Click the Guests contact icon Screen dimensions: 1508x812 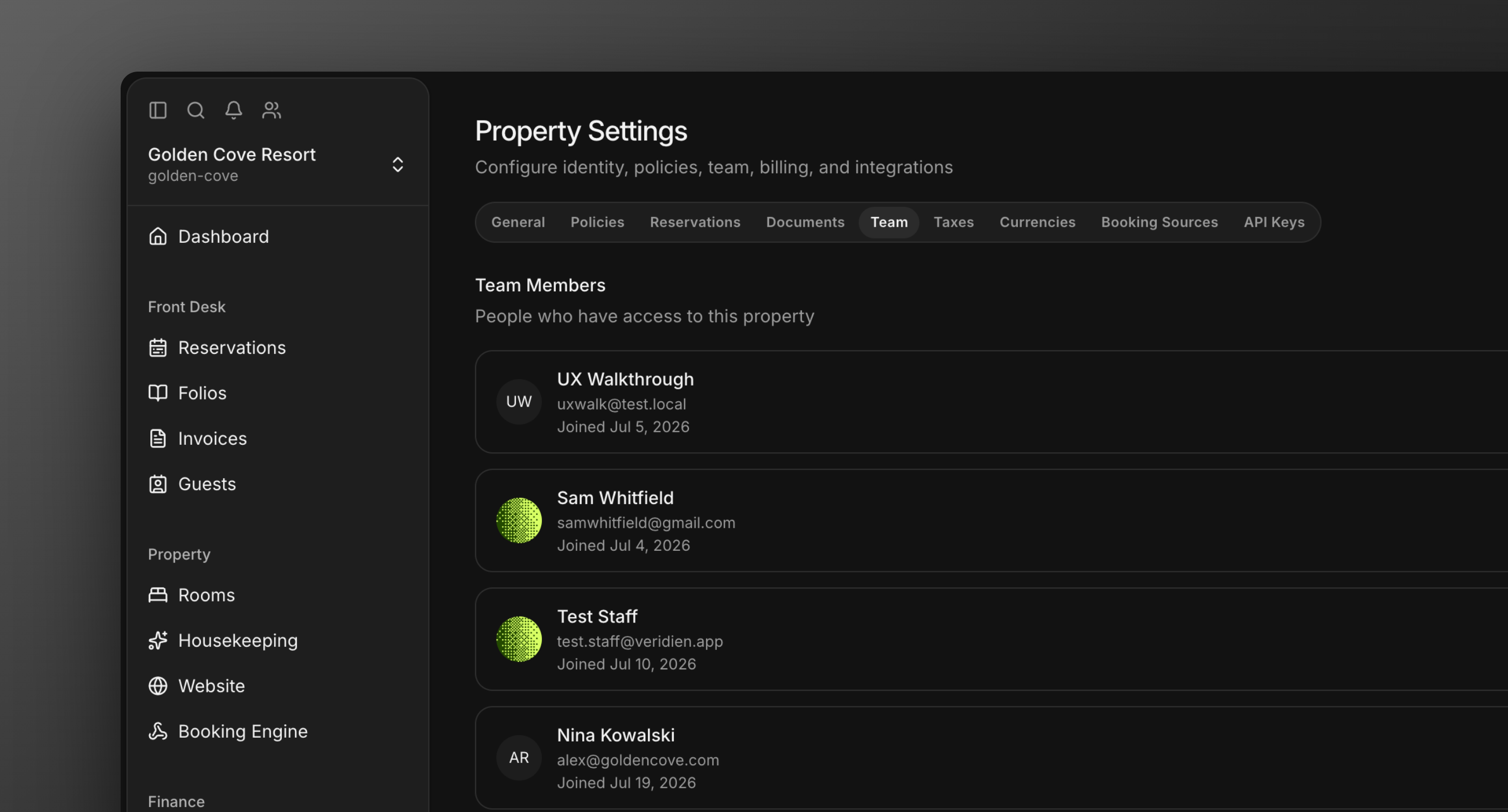[158, 484]
